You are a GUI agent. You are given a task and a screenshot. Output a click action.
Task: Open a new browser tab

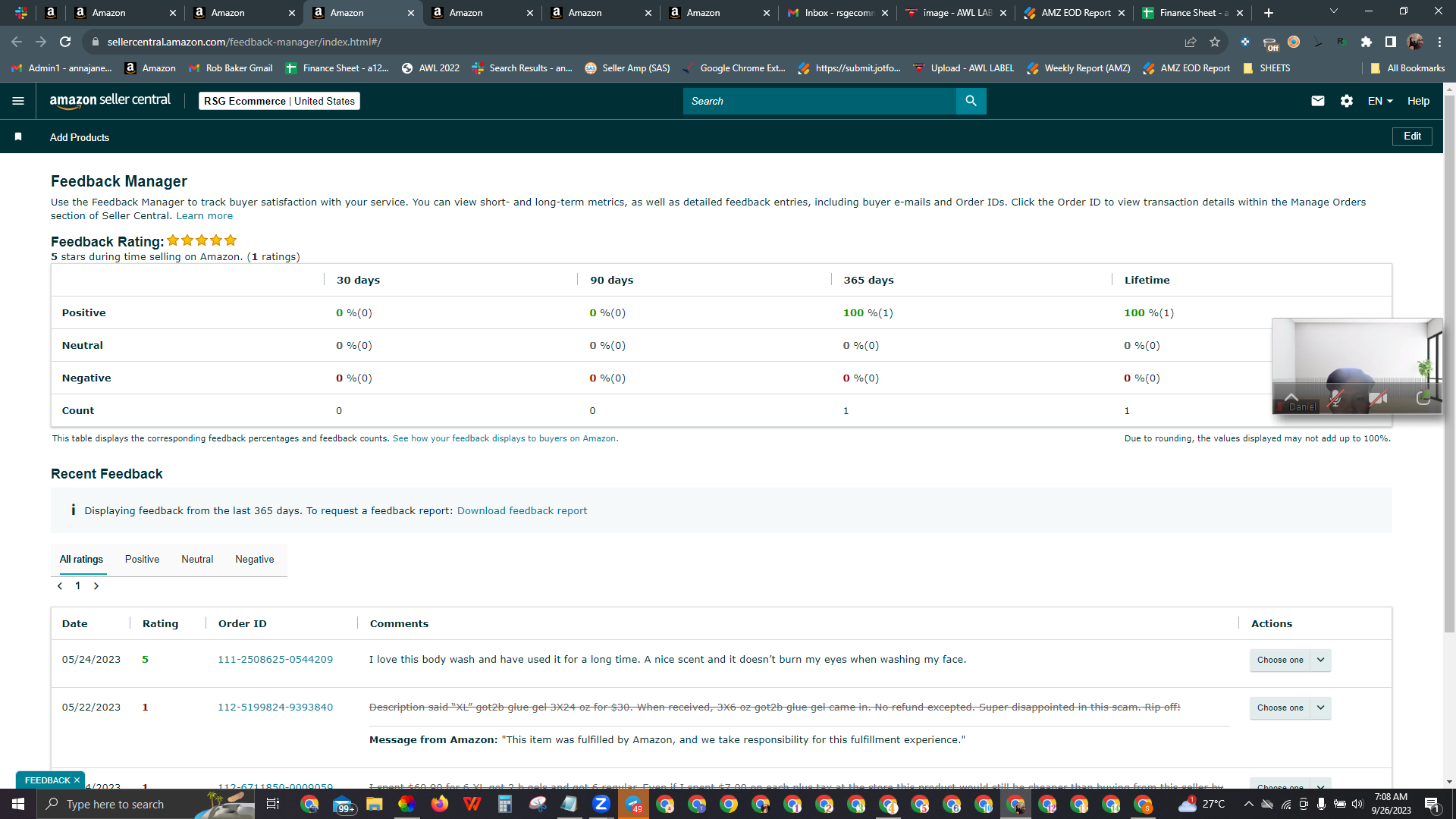1269,13
